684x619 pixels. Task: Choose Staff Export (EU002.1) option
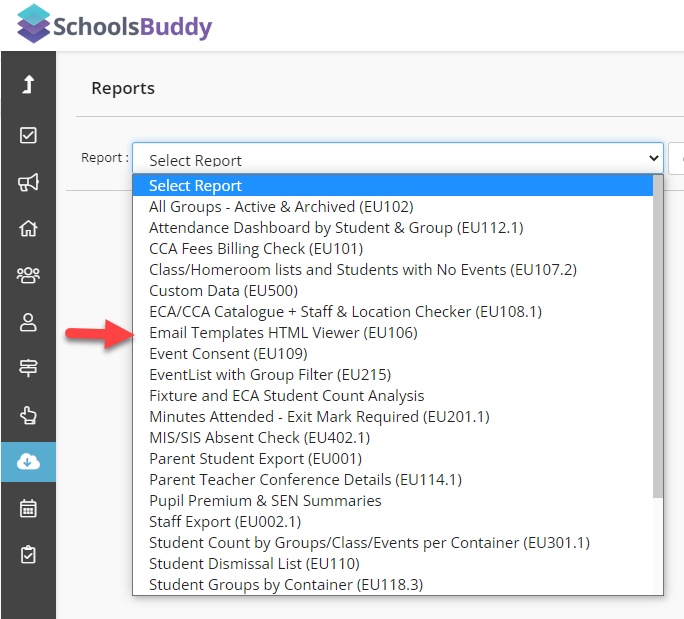[x=225, y=522]
